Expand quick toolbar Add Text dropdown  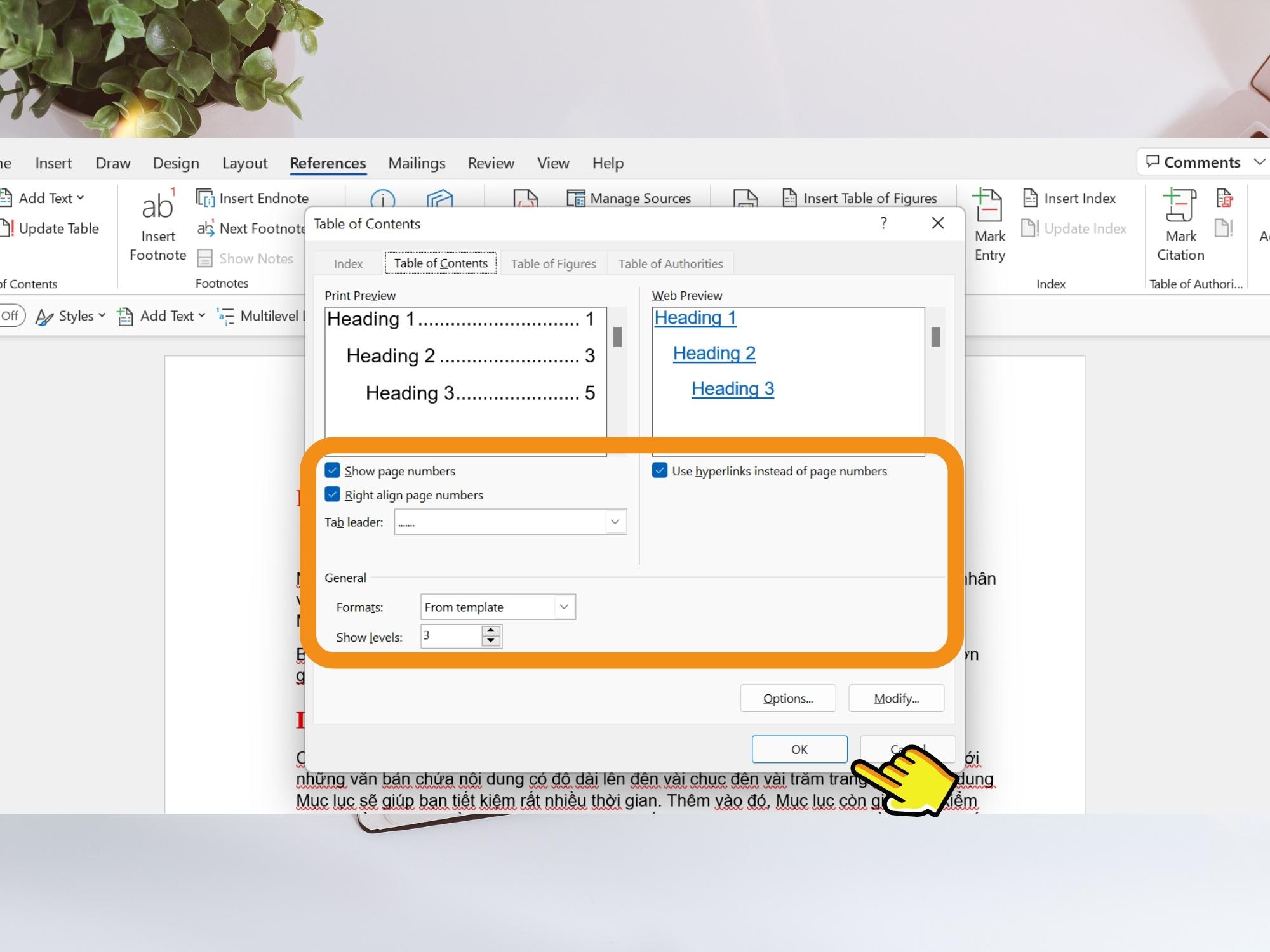[x=201, y=315]
